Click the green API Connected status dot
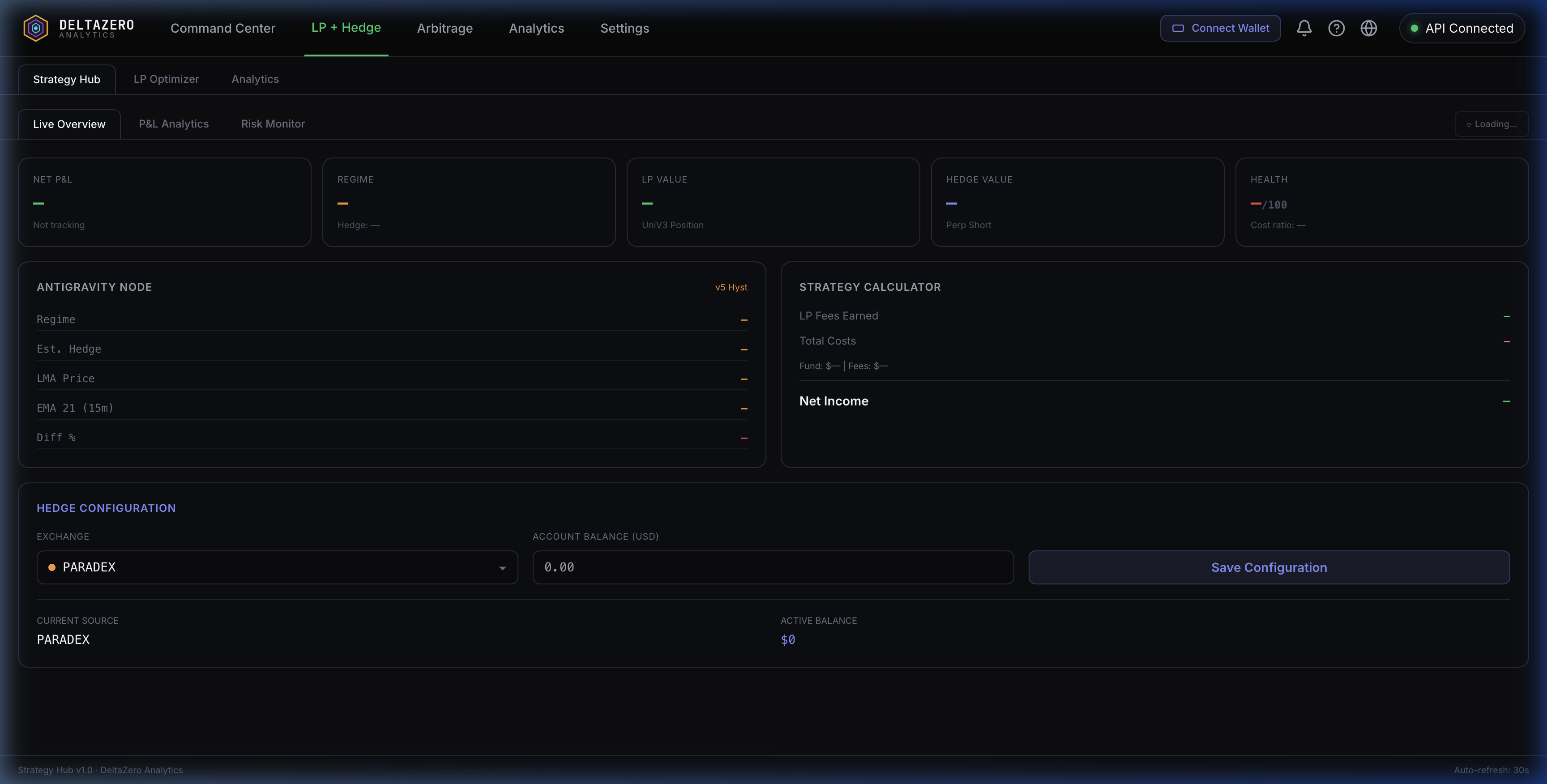The width and height of the screenshot is (1547, 784). (1415, 28)
